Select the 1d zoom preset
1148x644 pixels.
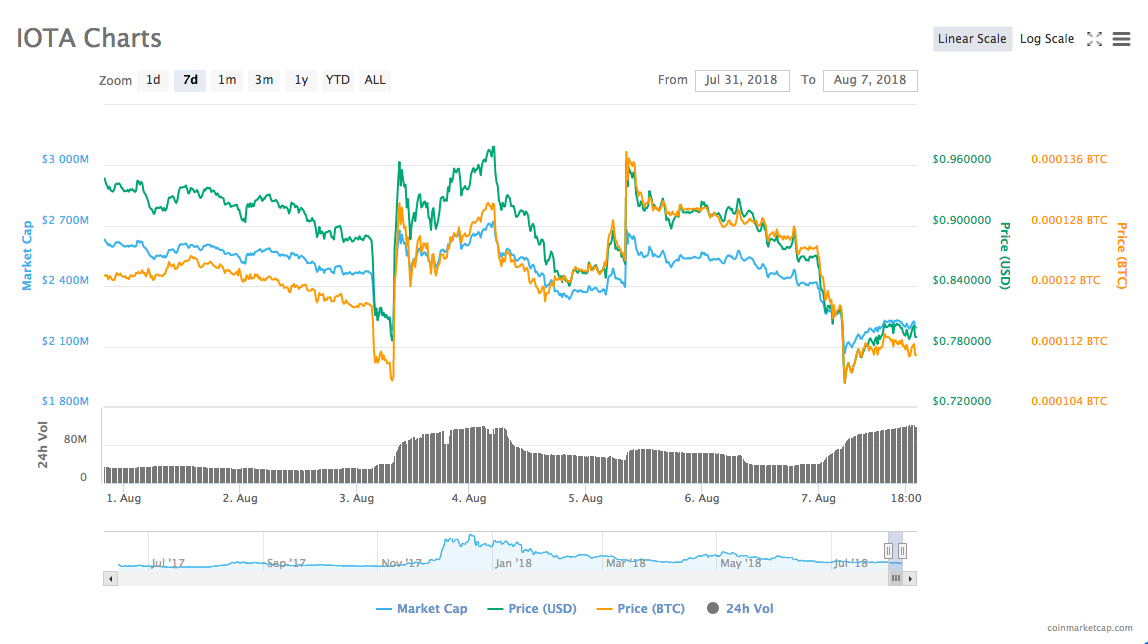point(153,80)
